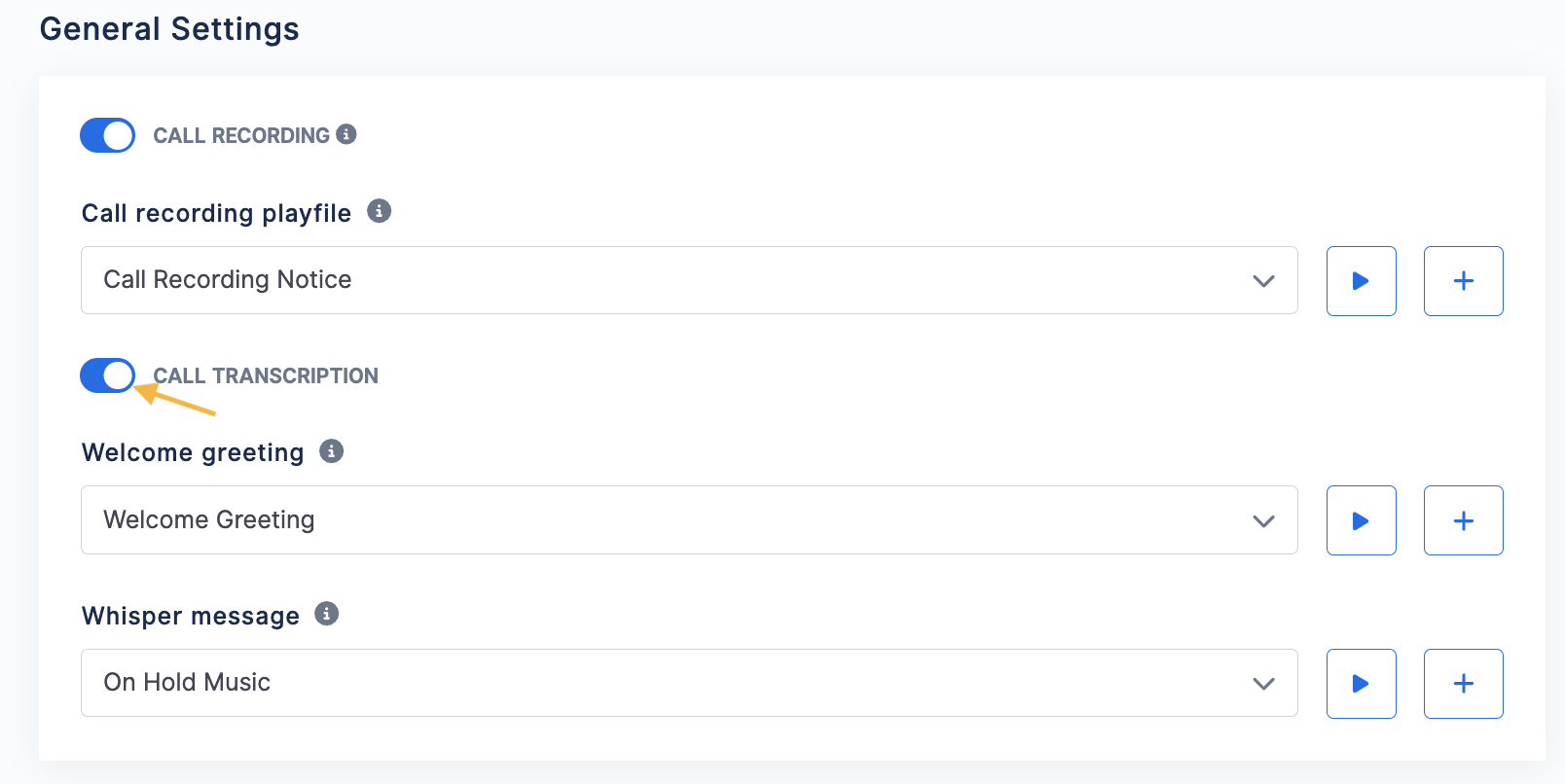1565x784 pixels.
Task: Add new call recording playfile
Action: click(x=1463, y=281)
